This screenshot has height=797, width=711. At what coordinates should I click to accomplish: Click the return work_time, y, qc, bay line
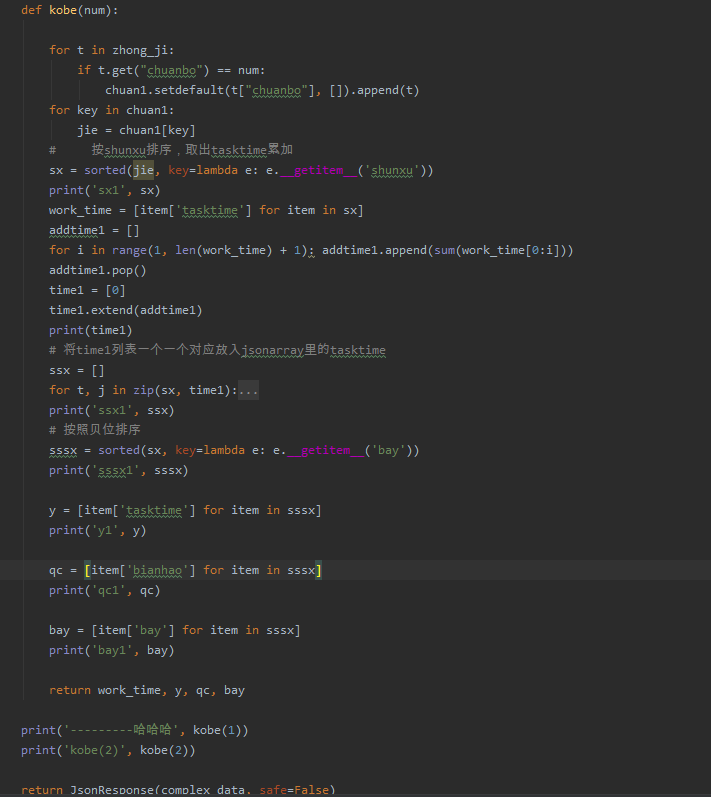pos(147,690)
